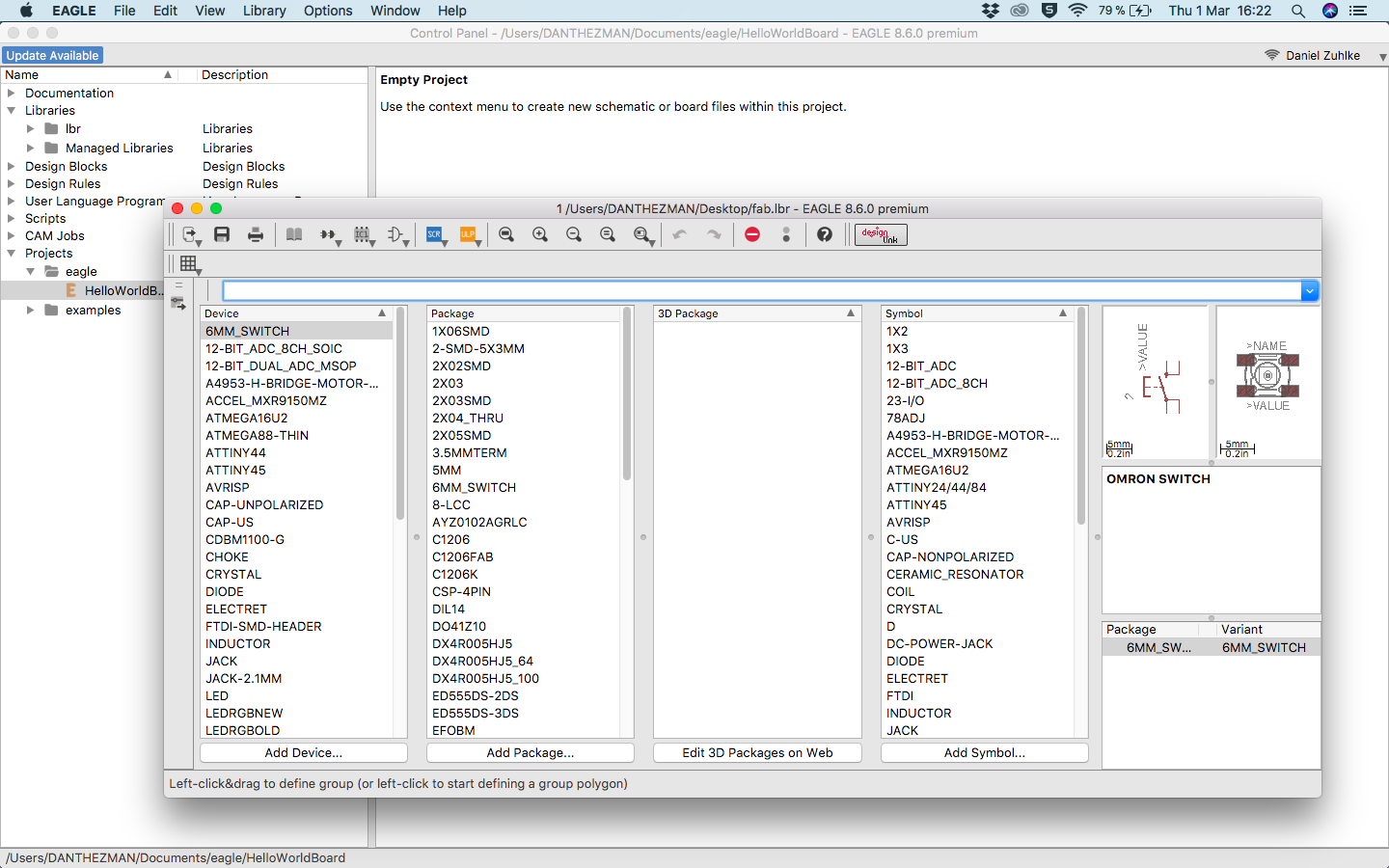Screen dimensions: 1389x868
Task: Sort by the Device column header
Action: pos(296,313)
